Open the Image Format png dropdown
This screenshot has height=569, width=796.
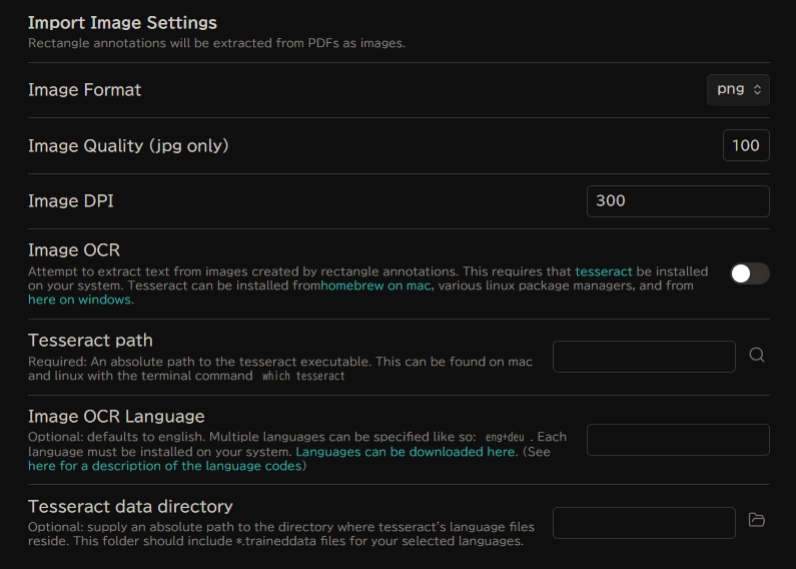click(738, 89)
